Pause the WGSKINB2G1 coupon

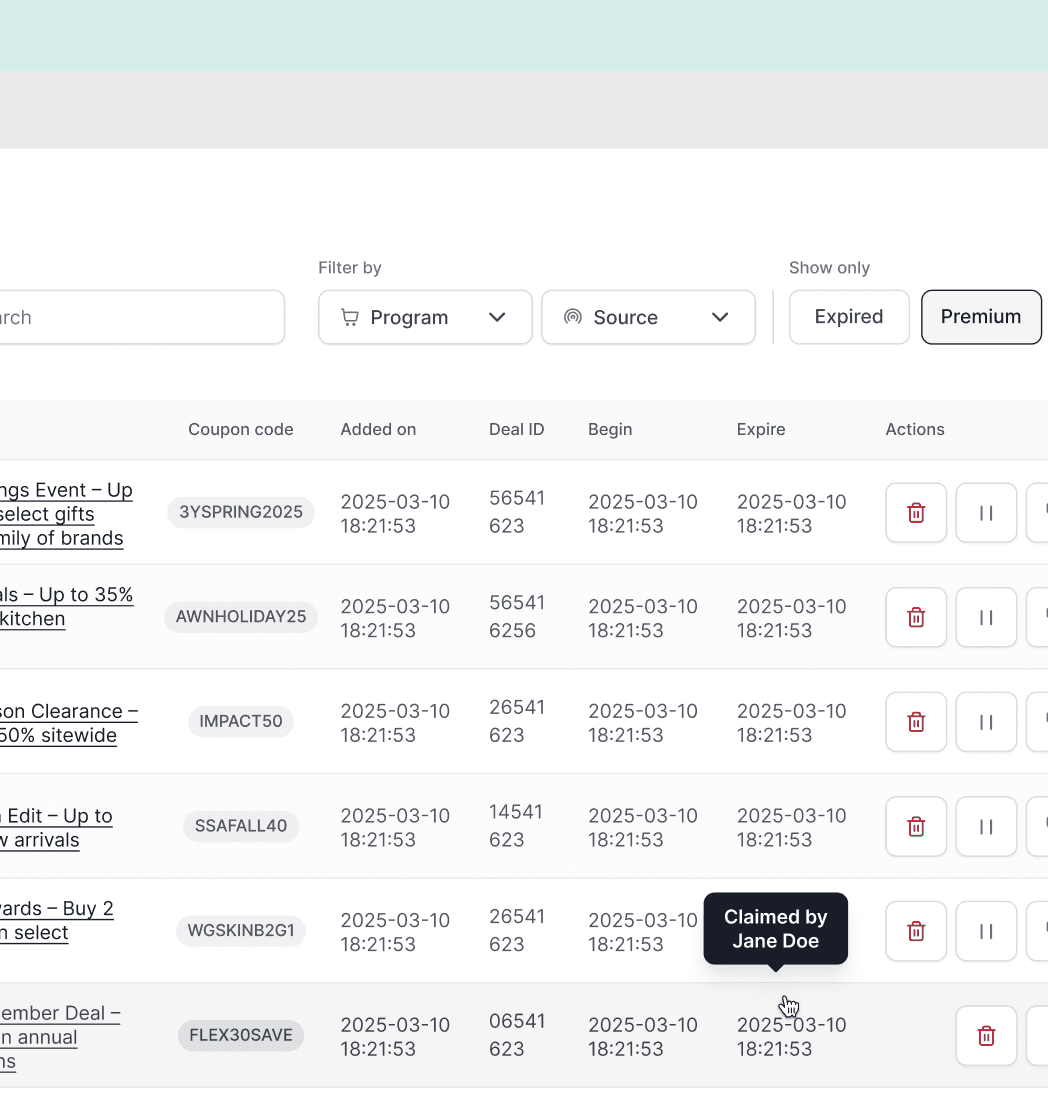(x=986, y=931)
